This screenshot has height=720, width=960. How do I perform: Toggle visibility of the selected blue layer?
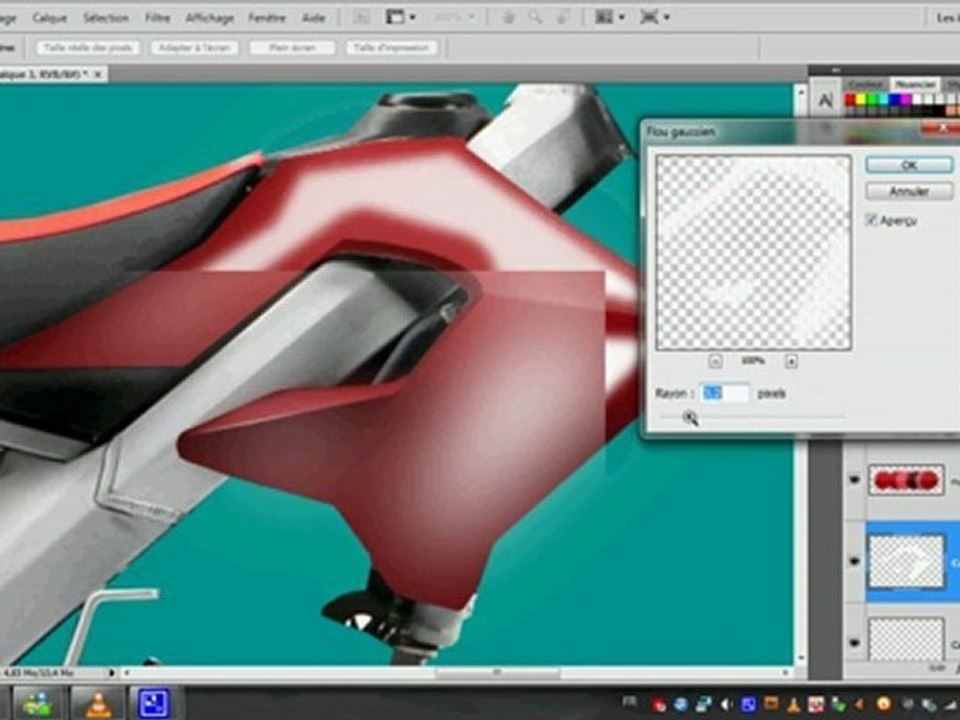click(855, 561)
